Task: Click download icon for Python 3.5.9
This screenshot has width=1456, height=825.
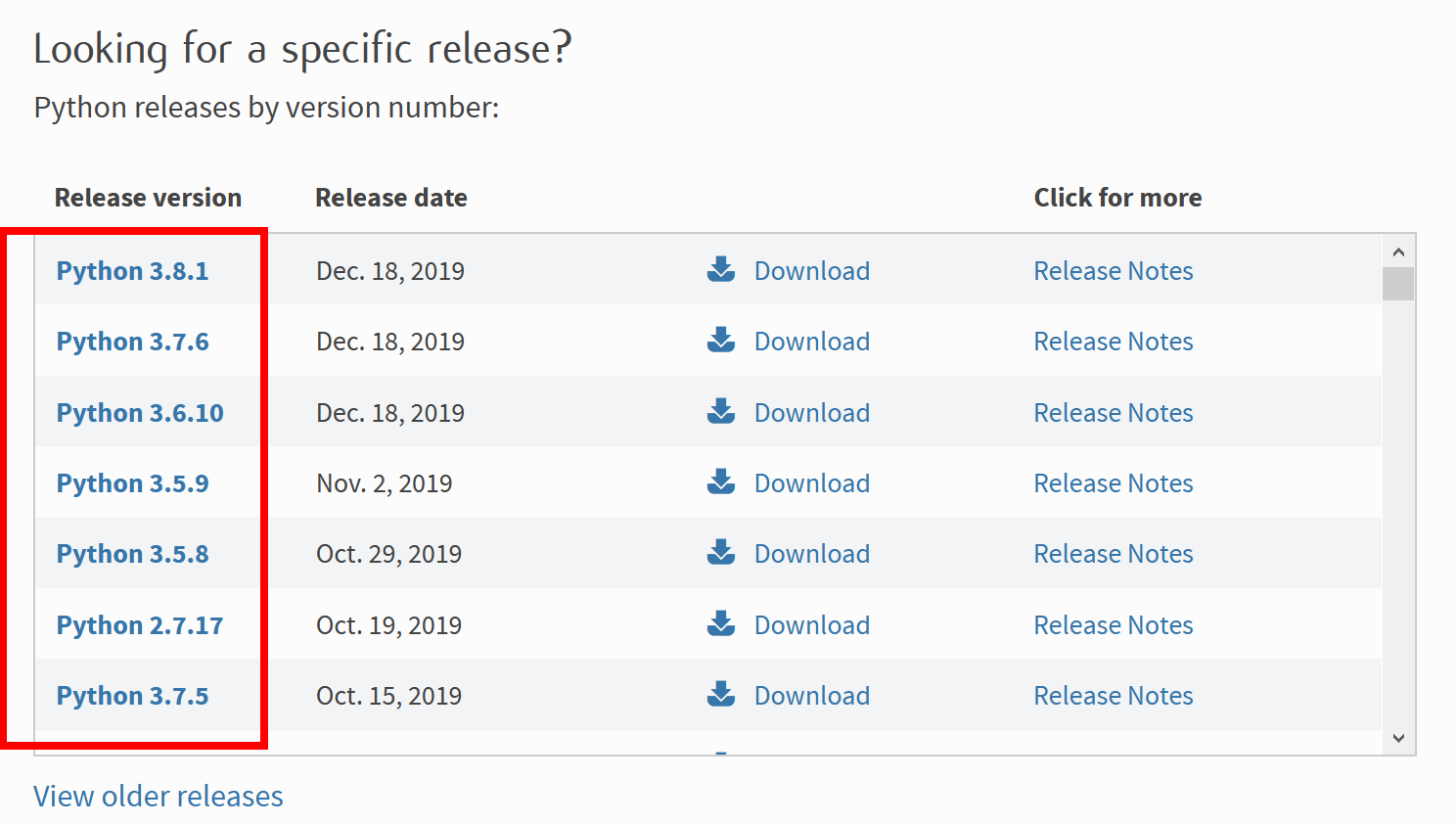Action: [721, 481]
